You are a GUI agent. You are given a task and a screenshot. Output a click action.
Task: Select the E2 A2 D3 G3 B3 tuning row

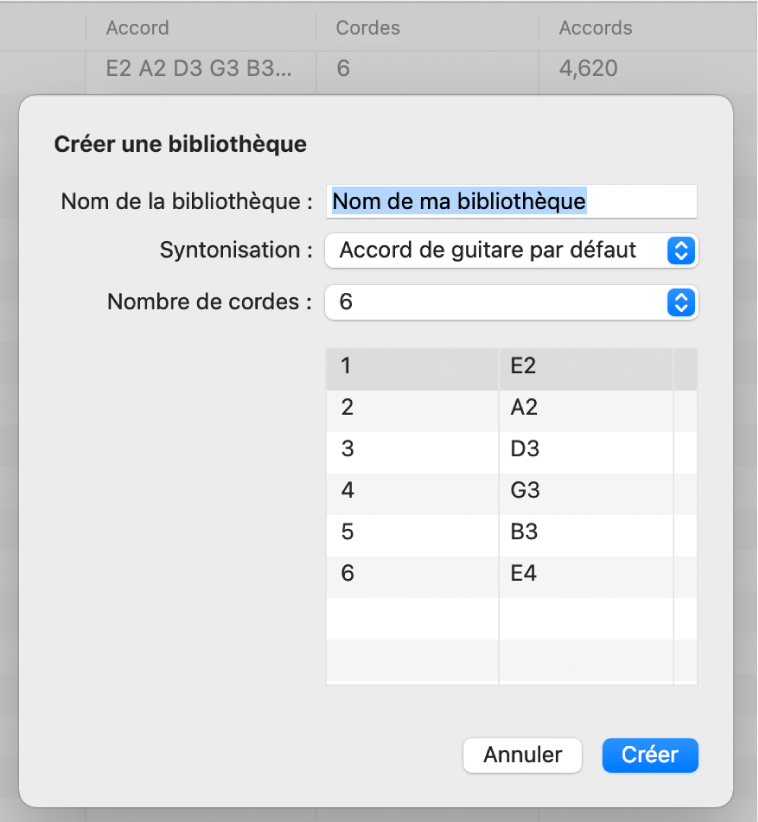pos(185,69)
